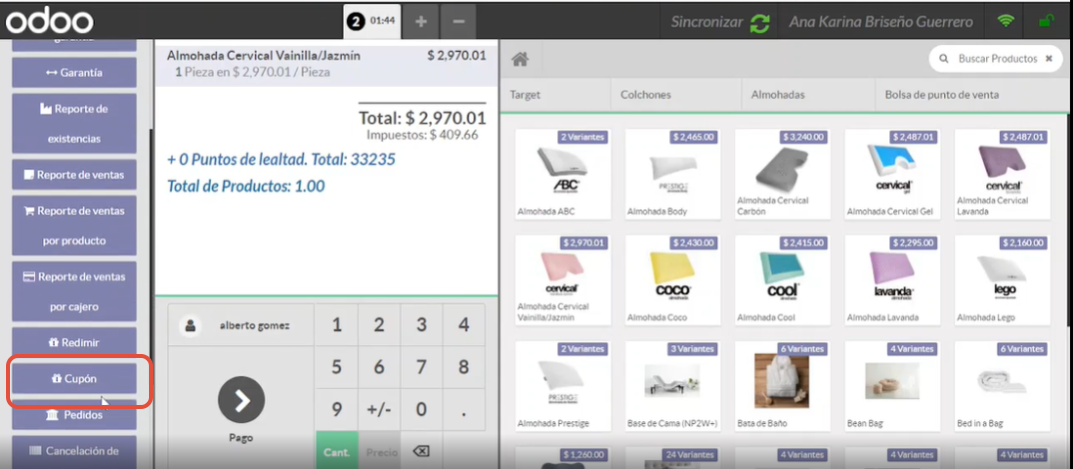The height and width of the screenshot is (469, 1073).
Task: Open the Garantía button
Action: pyautogui.click(x=74, y=73)
